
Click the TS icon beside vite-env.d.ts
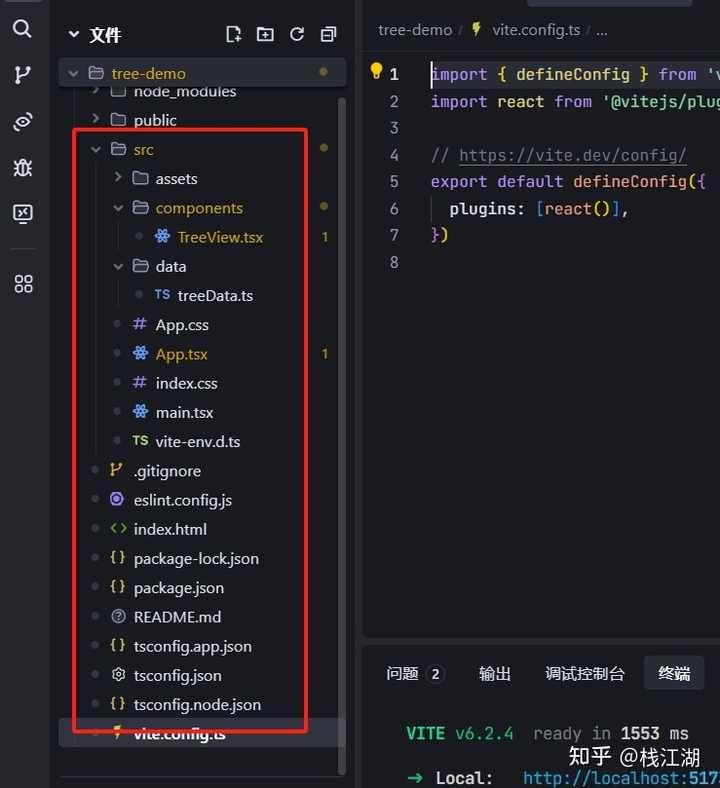click(x=140, y=441)
